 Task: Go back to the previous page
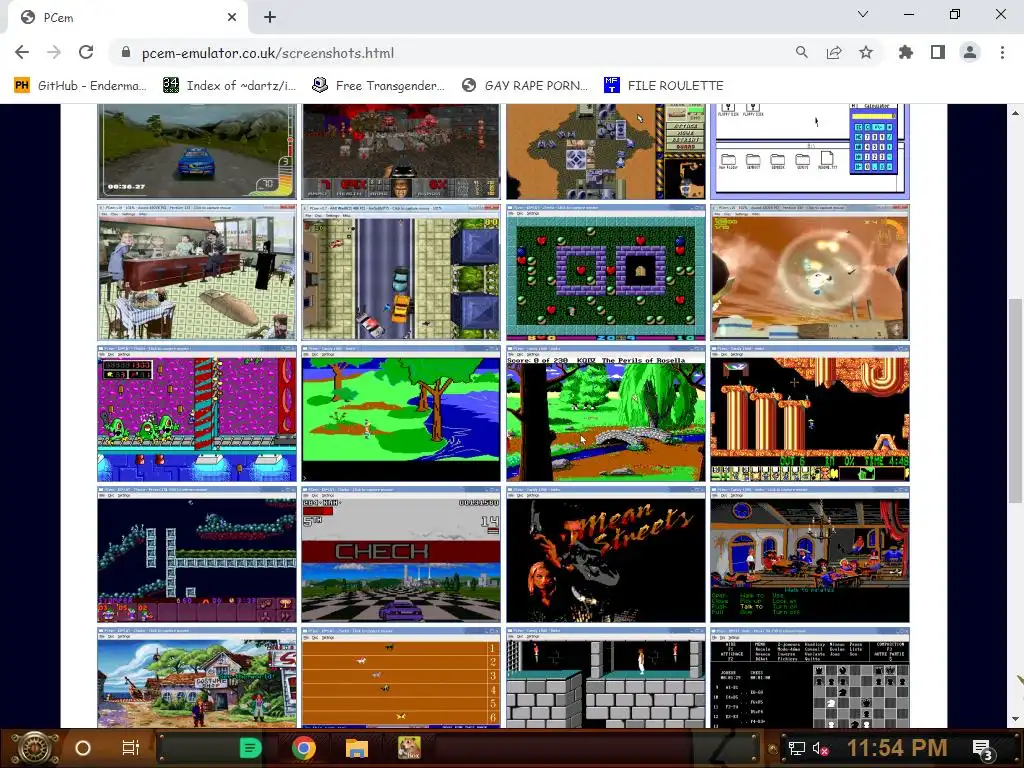pyautogui.click(x=22, y=53)
